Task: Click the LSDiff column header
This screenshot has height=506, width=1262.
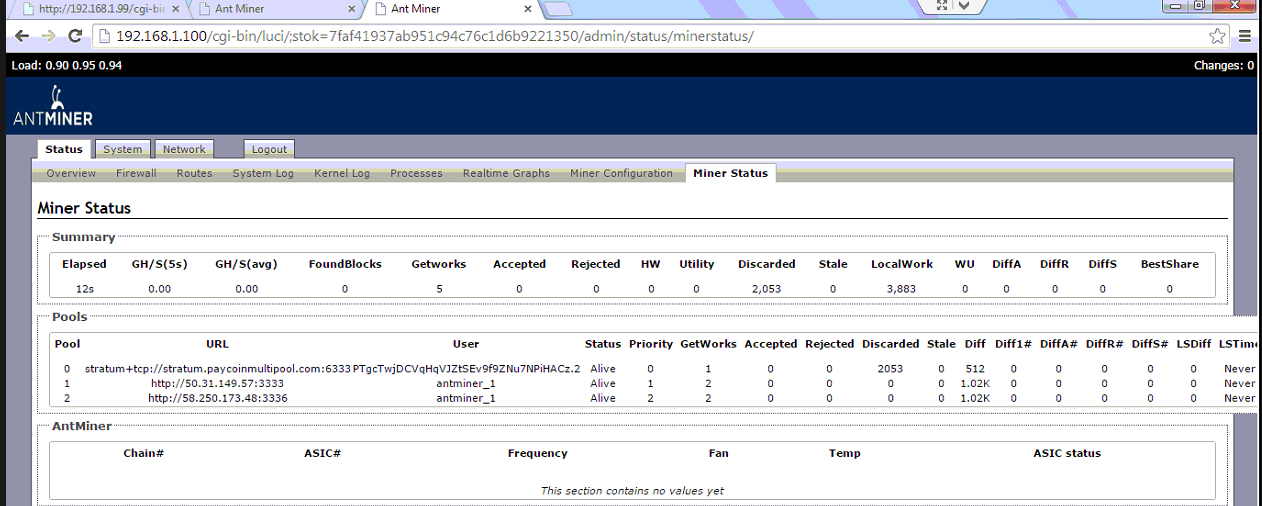Action: click(1194, 344)
